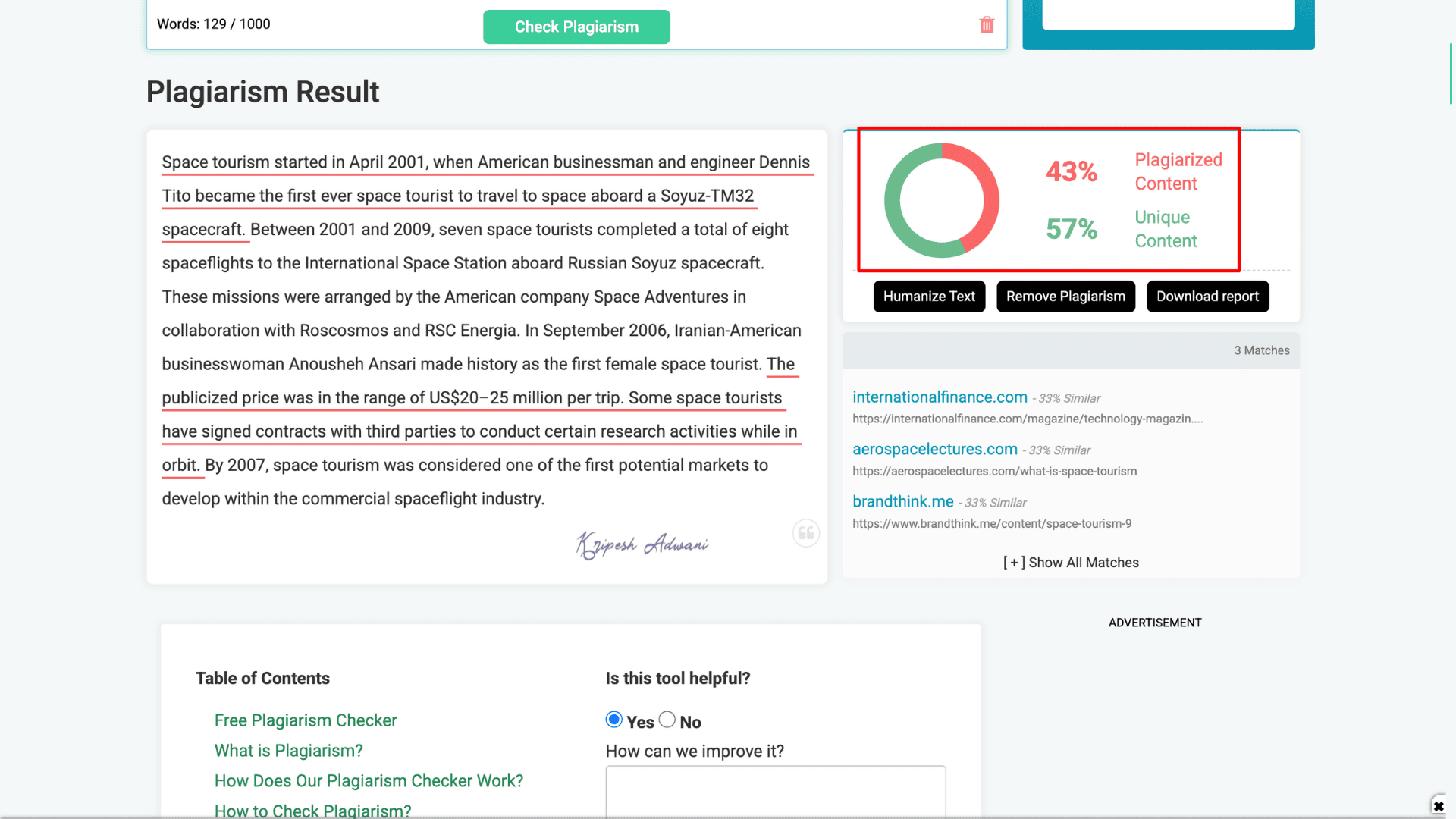Expand Show All Matches
This screenshot has width=1456, height=819.
(x=1071, y=563)
